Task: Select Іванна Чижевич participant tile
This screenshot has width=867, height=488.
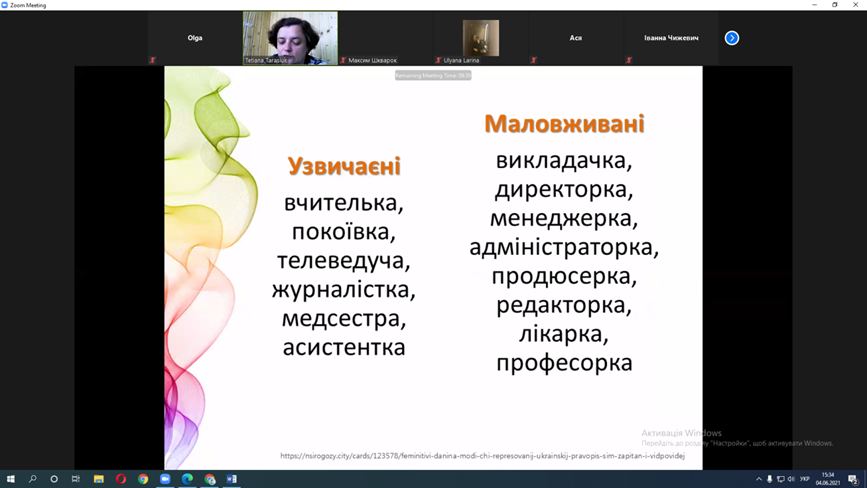Action: (671, 38)
